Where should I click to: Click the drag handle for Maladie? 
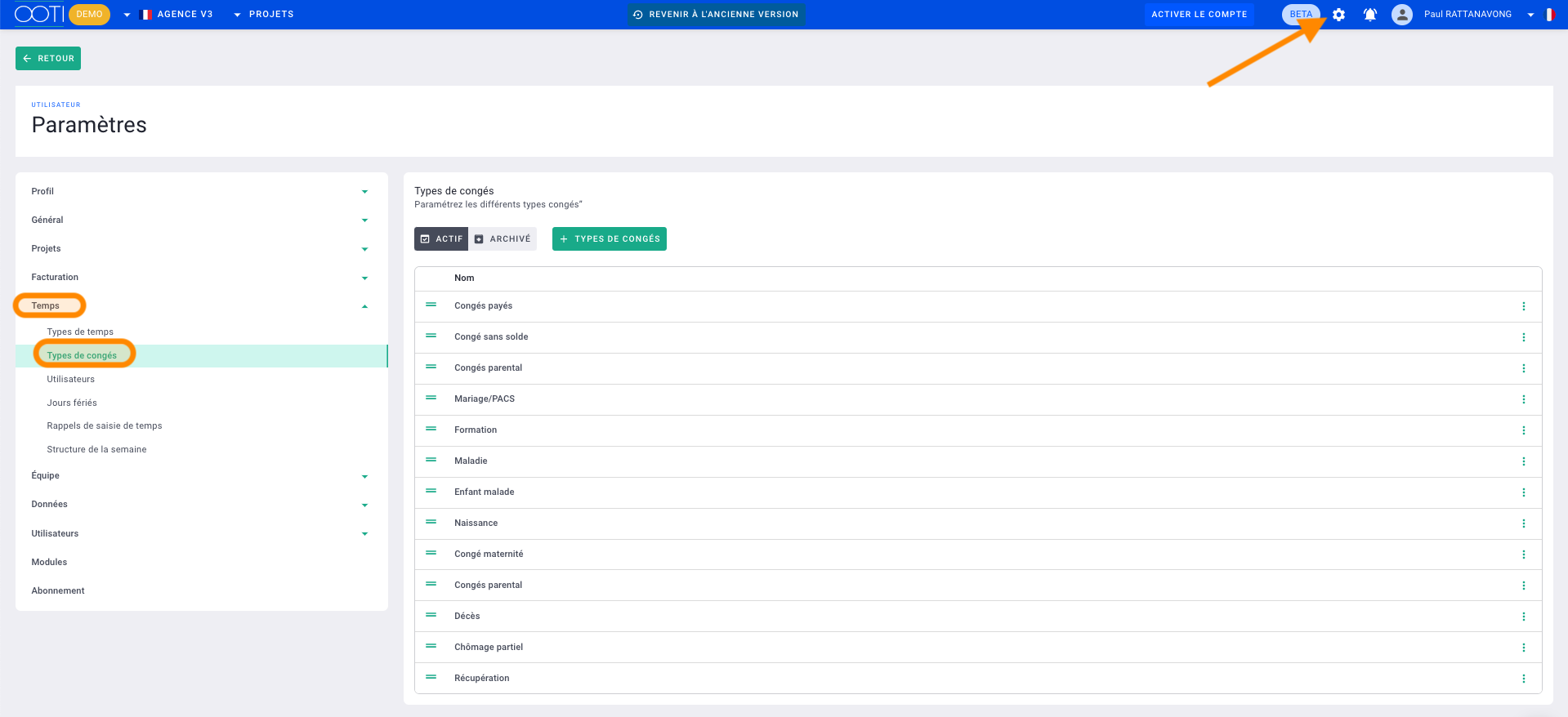431,460
